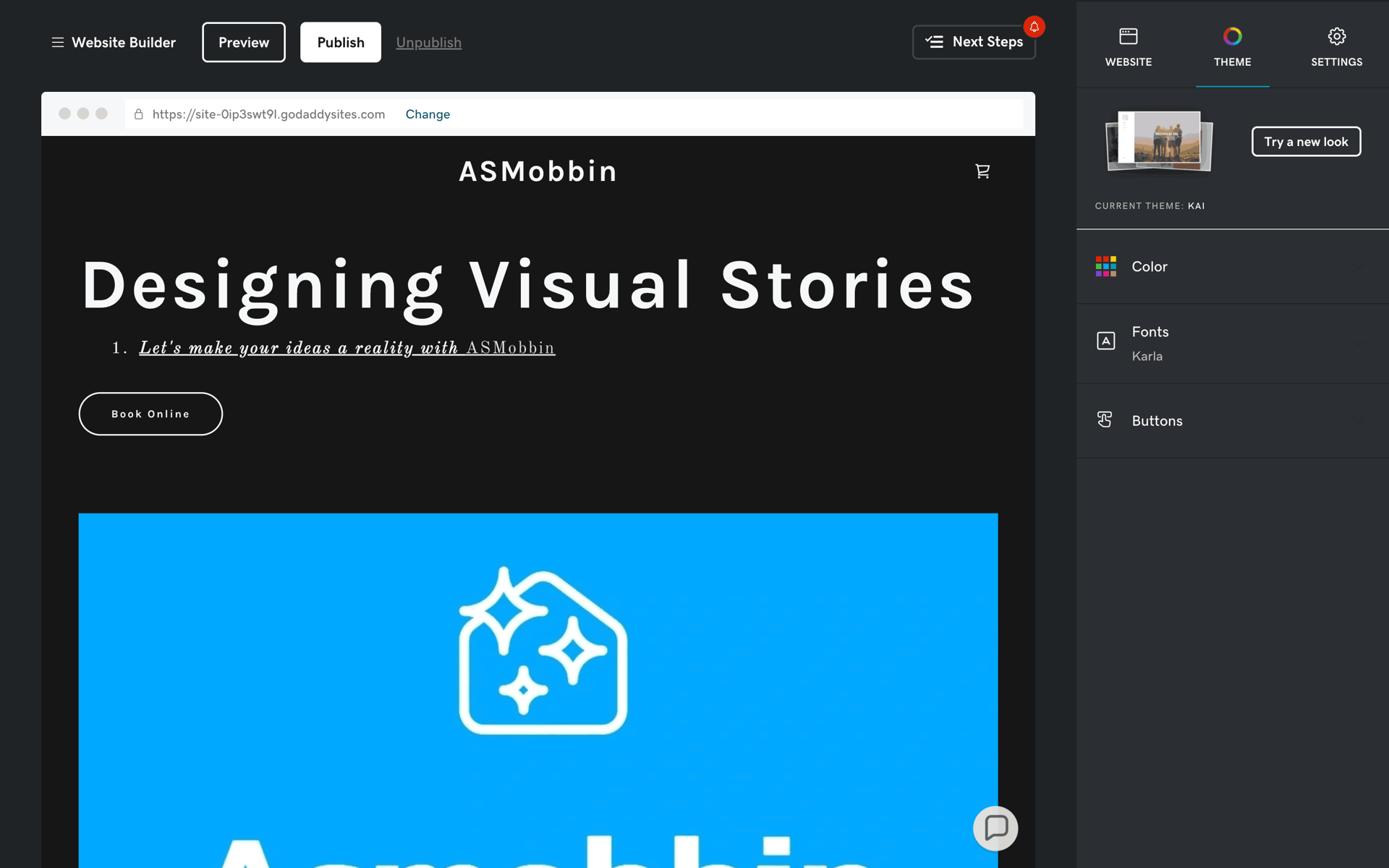Select the ASMobbin site title
Image resolution: width=1389 pixels, height=868 pixels.
(538, 171)
